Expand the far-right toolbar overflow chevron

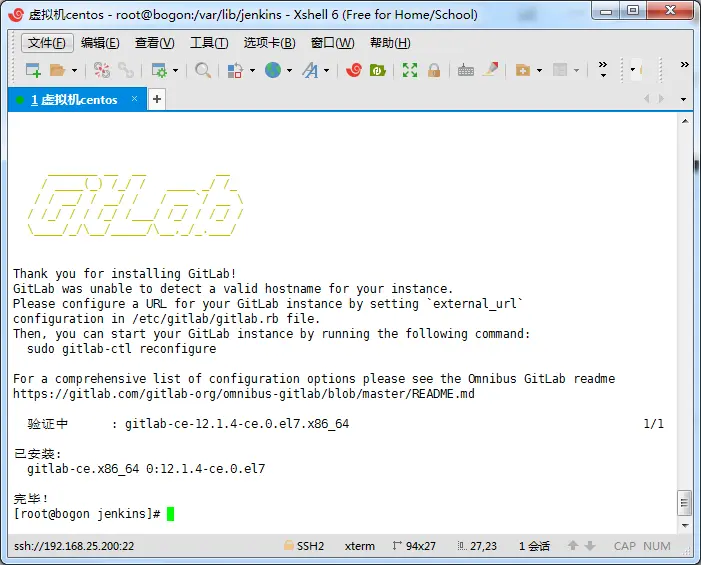pyautogui.click(x=684, y=65)
